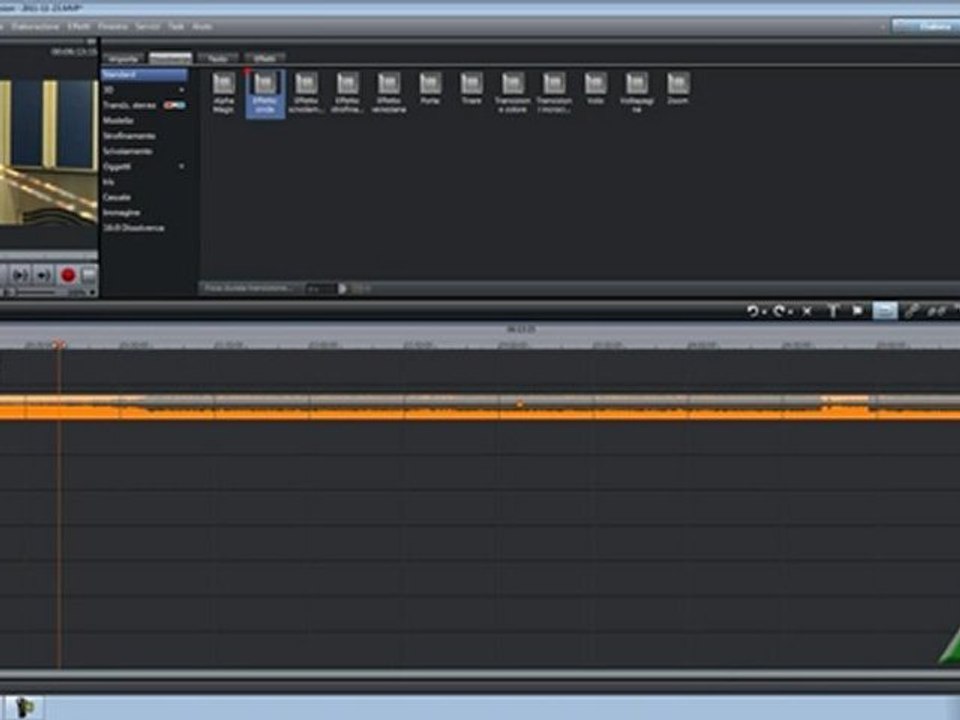
Task: Pick the Voltapagina transition
Action: click(x=637, y=93)
